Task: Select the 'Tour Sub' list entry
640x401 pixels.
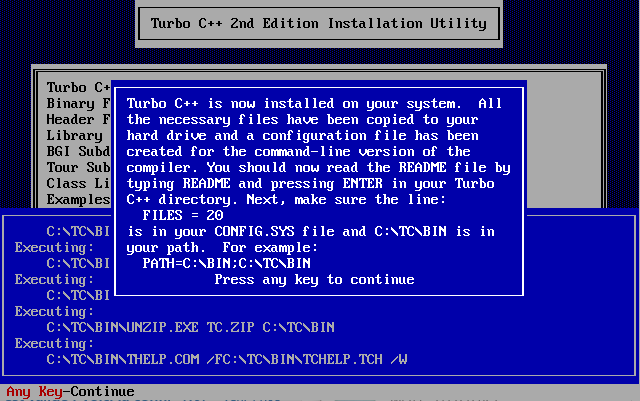Action: point(78,167)
